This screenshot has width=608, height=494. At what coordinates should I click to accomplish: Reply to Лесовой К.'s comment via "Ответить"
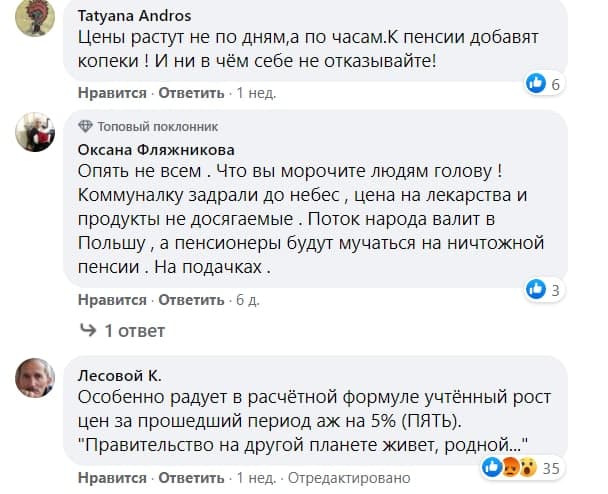[x=190, y=477]
